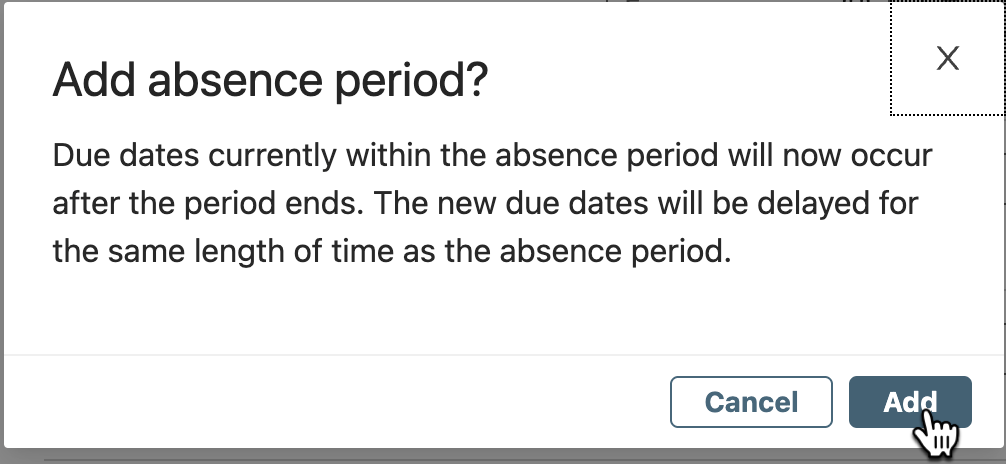Dismiss the absence period prompt via X

tap(947, 58)
